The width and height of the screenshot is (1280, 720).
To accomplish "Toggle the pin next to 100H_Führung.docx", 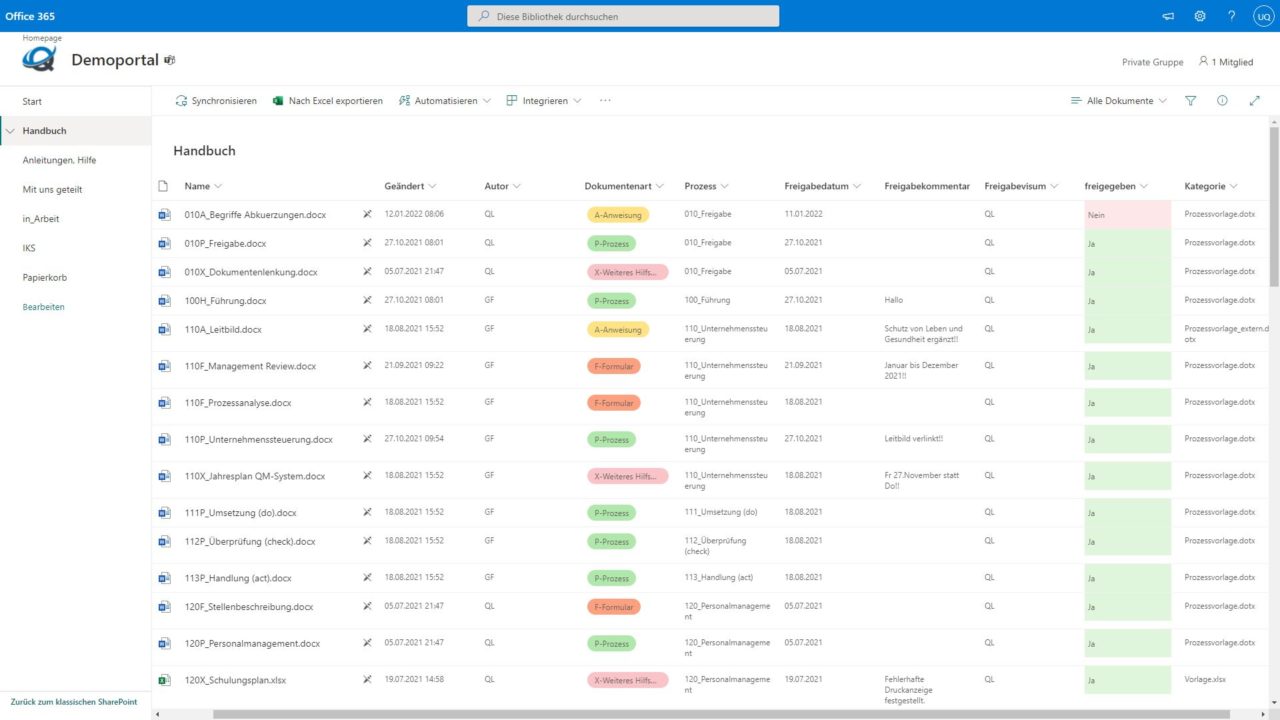I will tap(367, 300).
